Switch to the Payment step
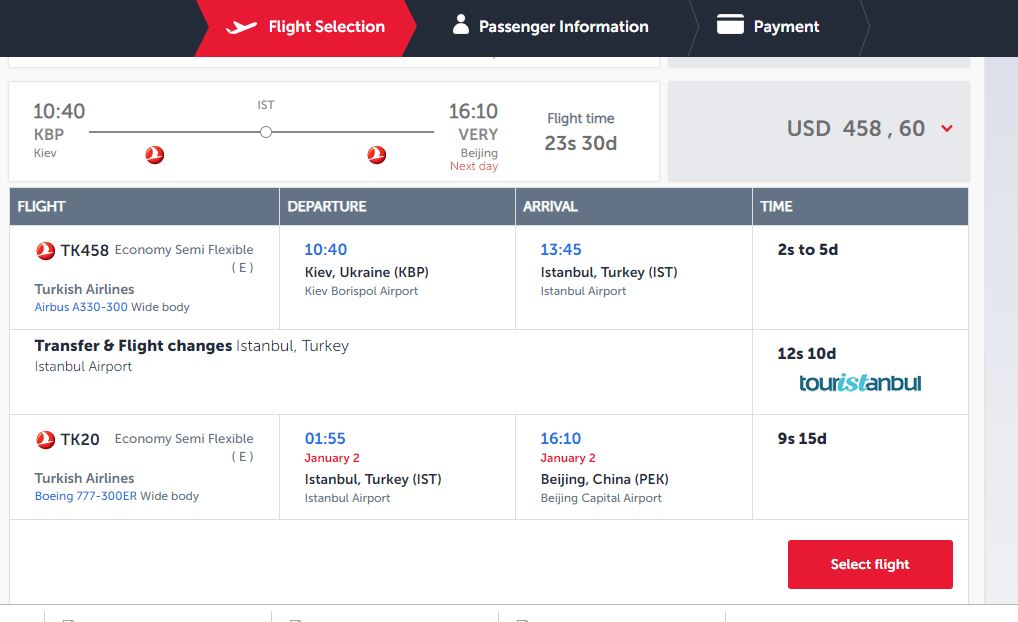1018x622 pixels. pos(786,27)
